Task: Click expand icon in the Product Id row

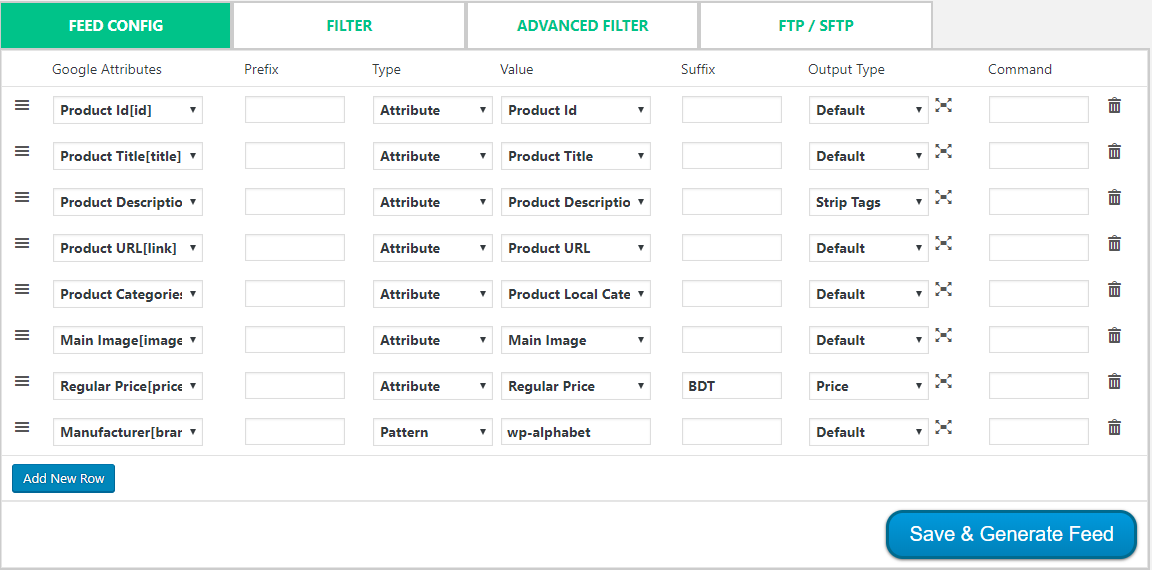Action: click(x=943, y=104)
